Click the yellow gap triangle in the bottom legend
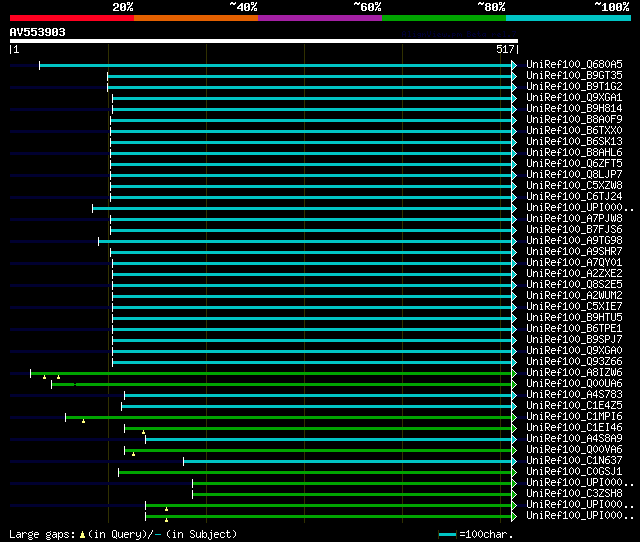The image size is (640, 542). click(x=82, y=534)
